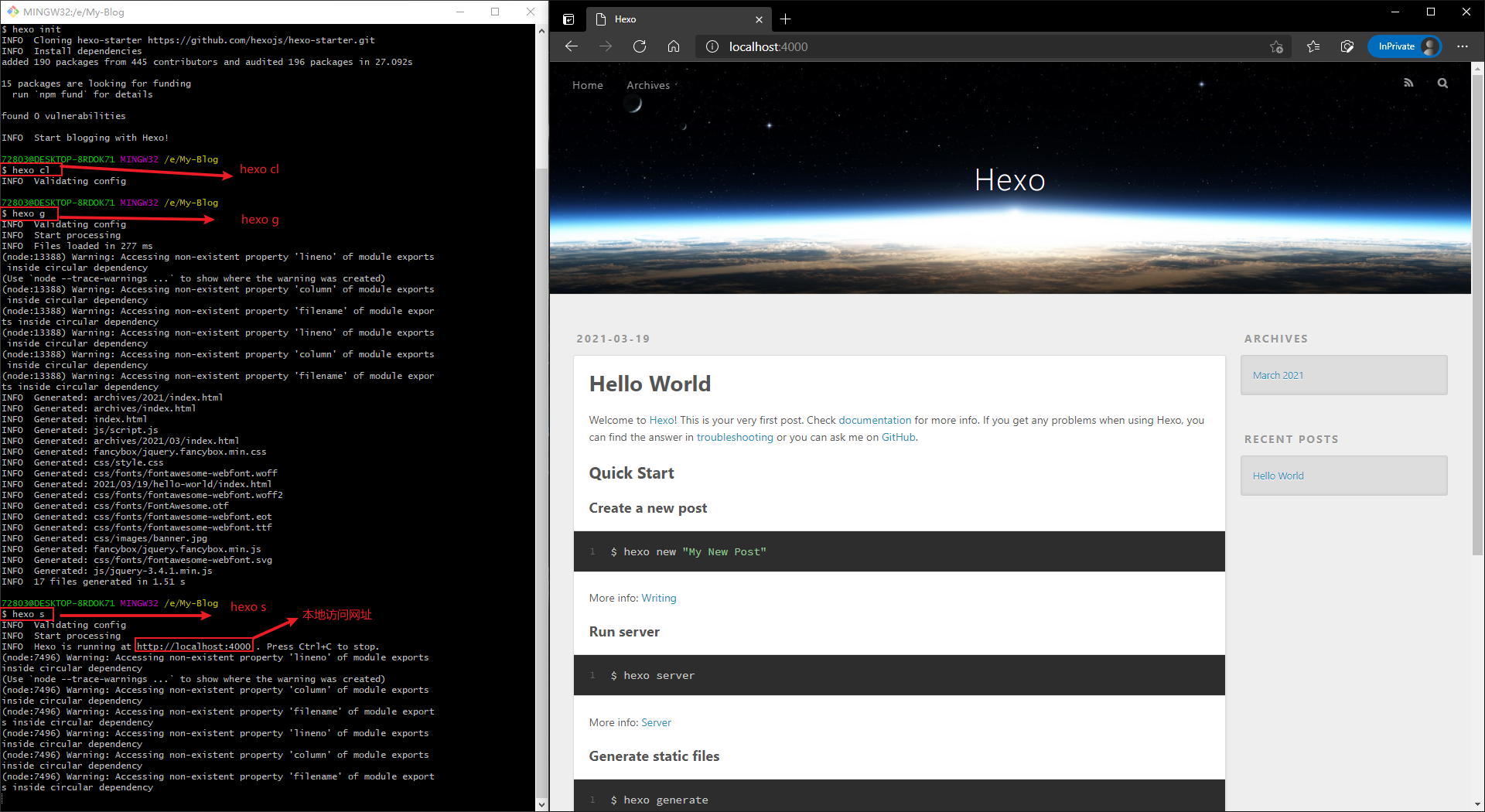Open Hello World under Recent Posts
Screen dimensions: 1485x812
(x=1278, y=476)
